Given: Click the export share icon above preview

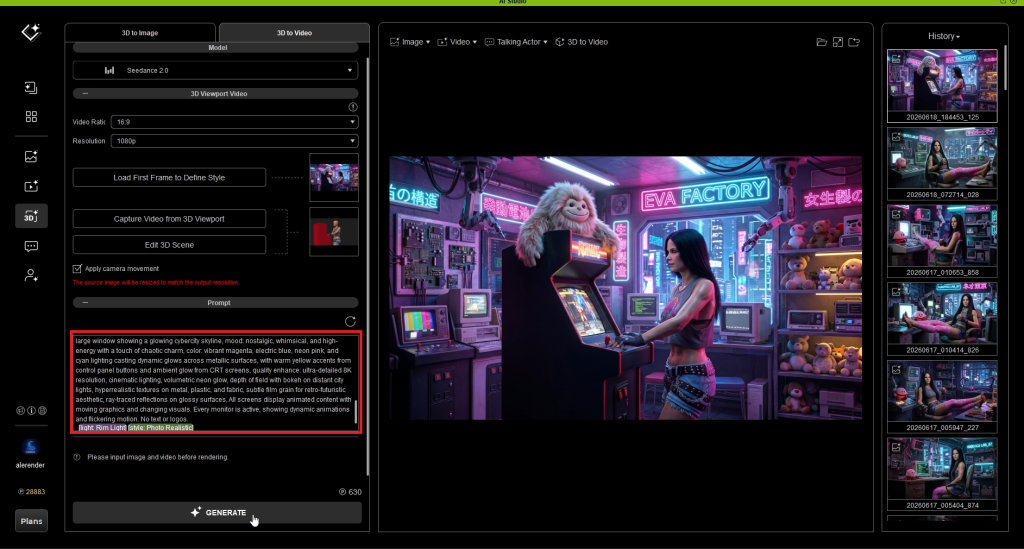Looking at the screenshot, I should point(854,42).
